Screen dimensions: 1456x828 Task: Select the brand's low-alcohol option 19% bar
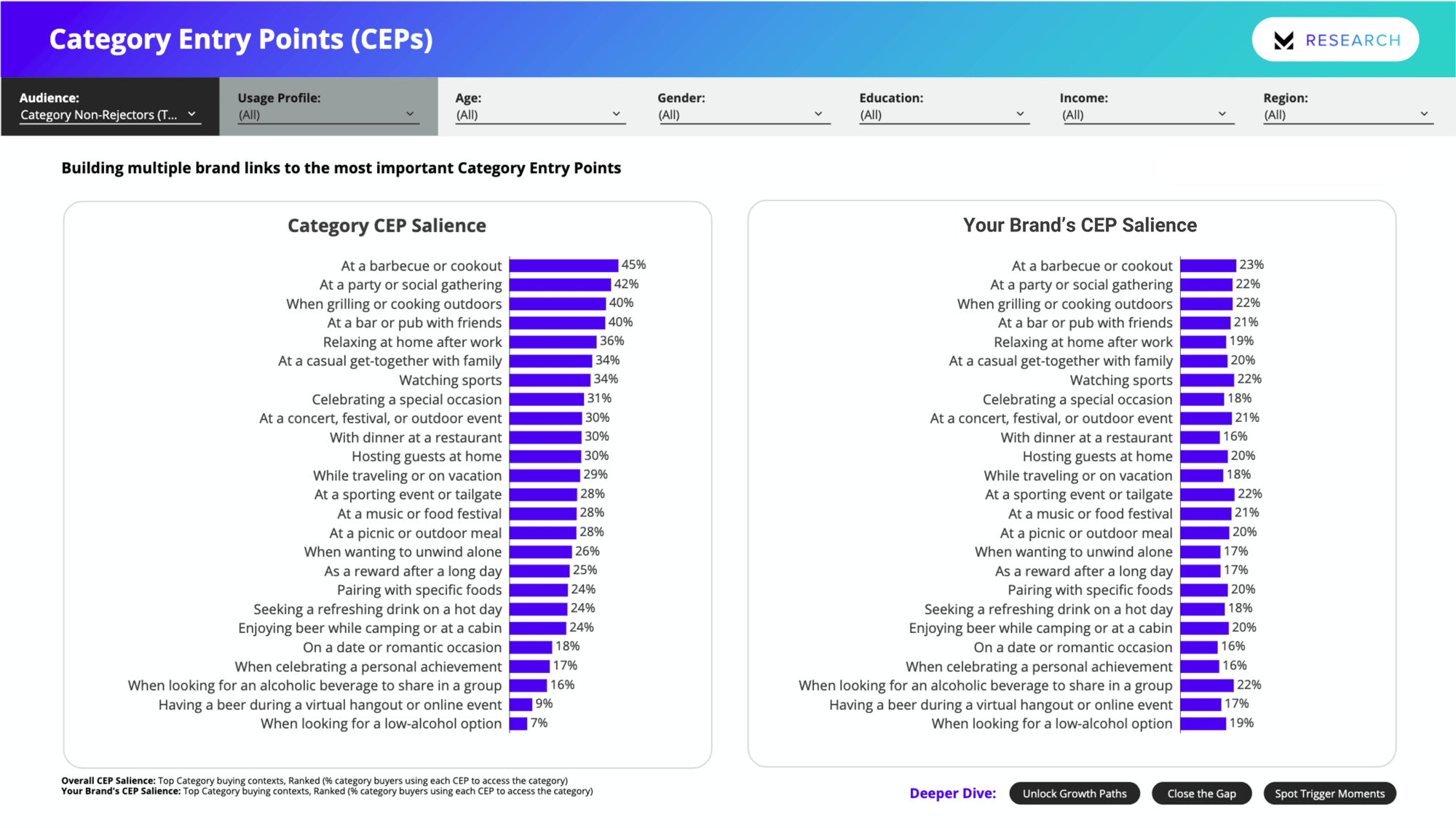[x=1203, y=724]
